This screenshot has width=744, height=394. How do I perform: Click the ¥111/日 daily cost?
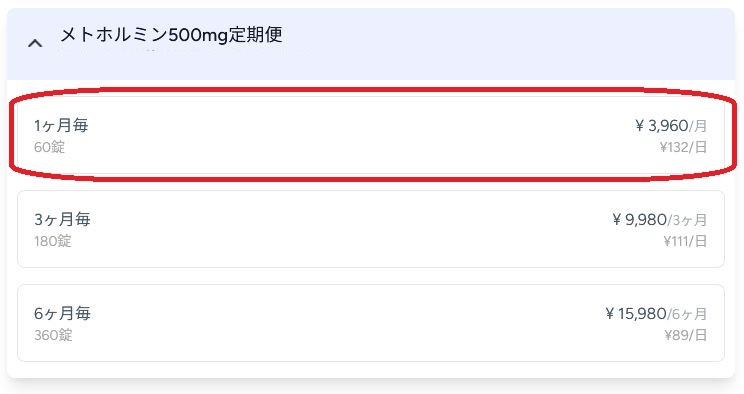[x=685, y=241]
